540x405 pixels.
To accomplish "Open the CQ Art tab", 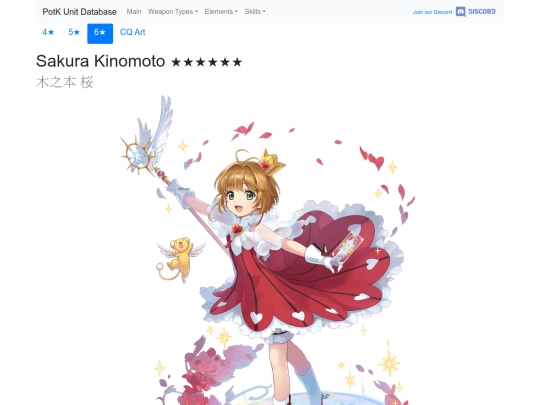I will pos(133,32).
